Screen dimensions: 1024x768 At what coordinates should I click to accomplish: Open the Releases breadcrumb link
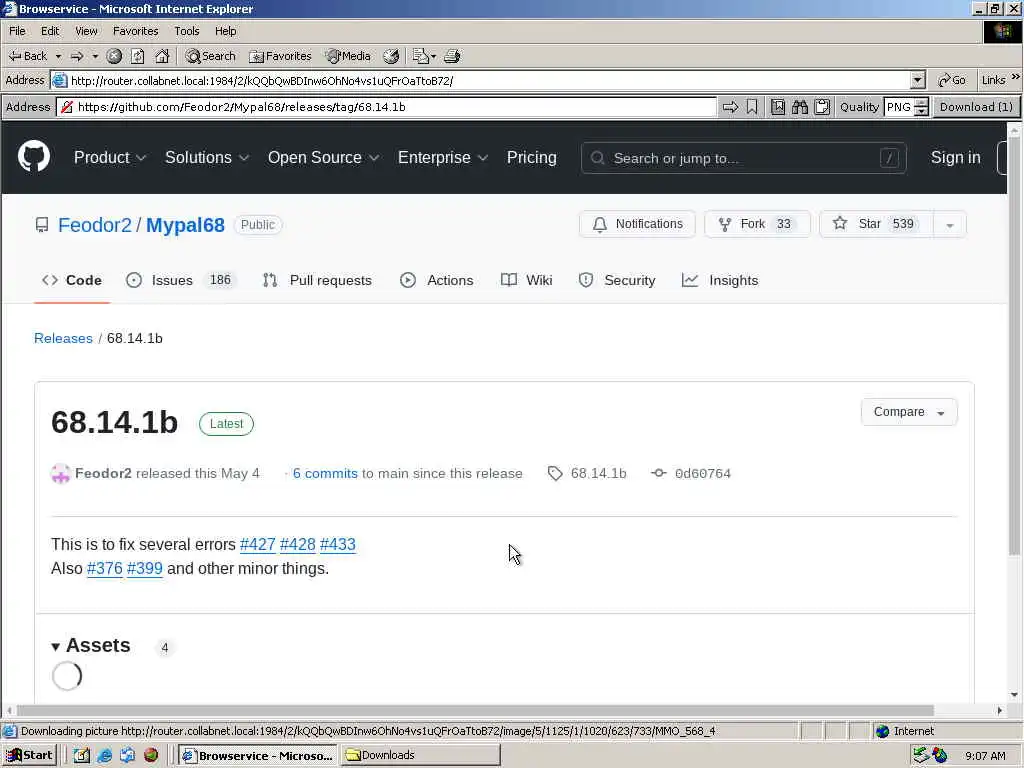63,338
